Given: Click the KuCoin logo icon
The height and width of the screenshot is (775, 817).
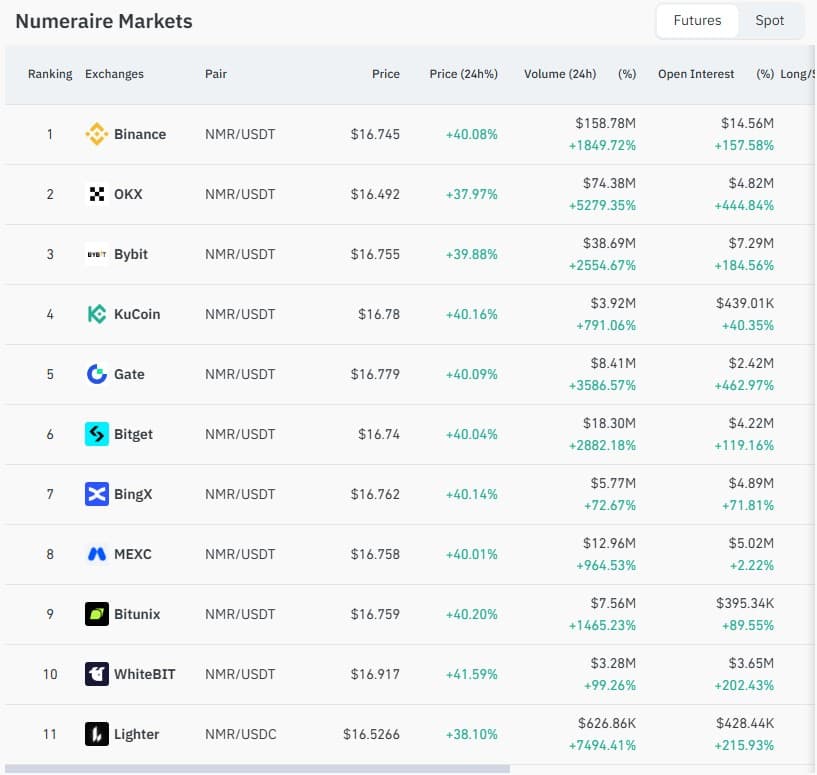Looking at the screenshot, I should pyautogui.click(x=97, y=314).
